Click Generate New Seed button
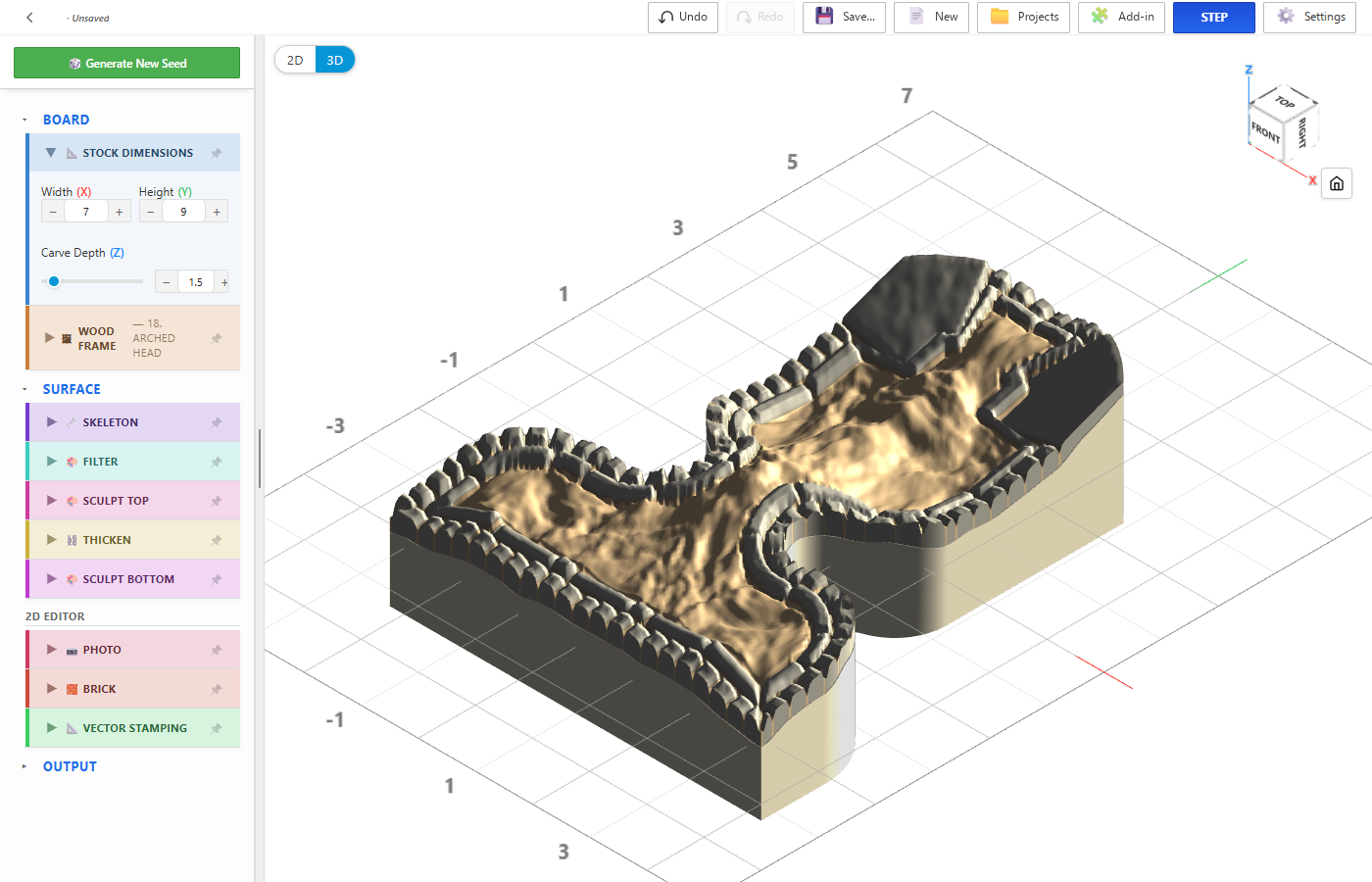 pyautogui.click(x=126, y=63)
